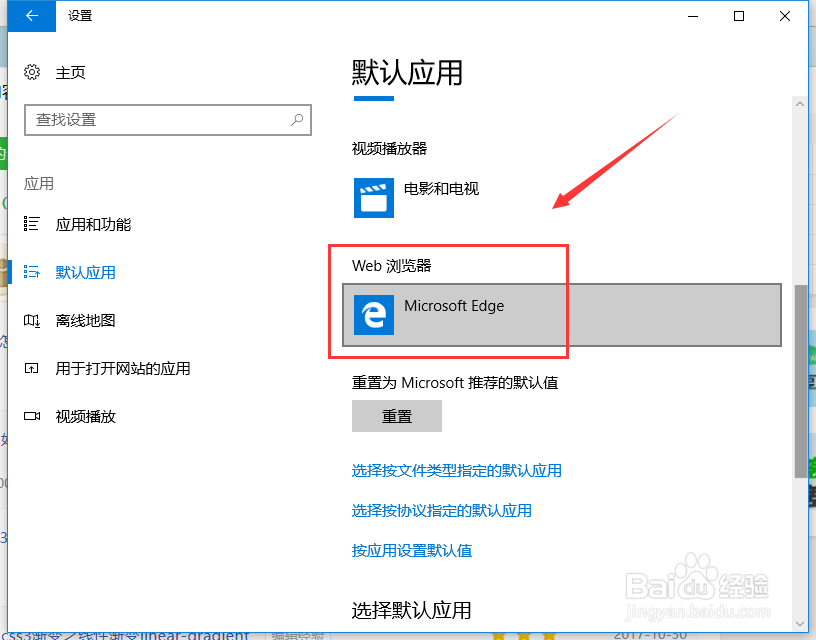Click the settings home gear icon
Image resolution: width=816 pixels, height=640 pixels.
pyautogui.click(x=33, y=72)
